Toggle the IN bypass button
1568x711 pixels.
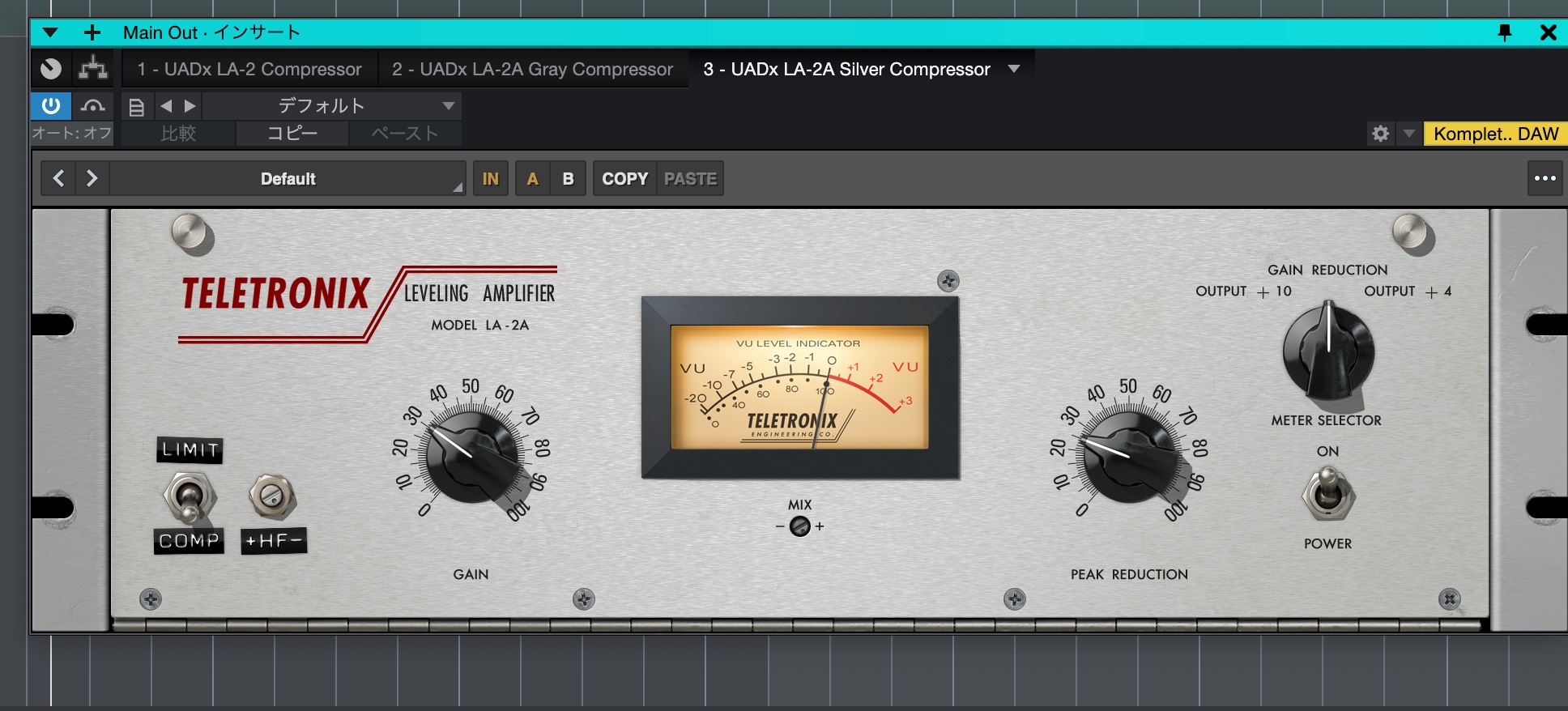491,179
